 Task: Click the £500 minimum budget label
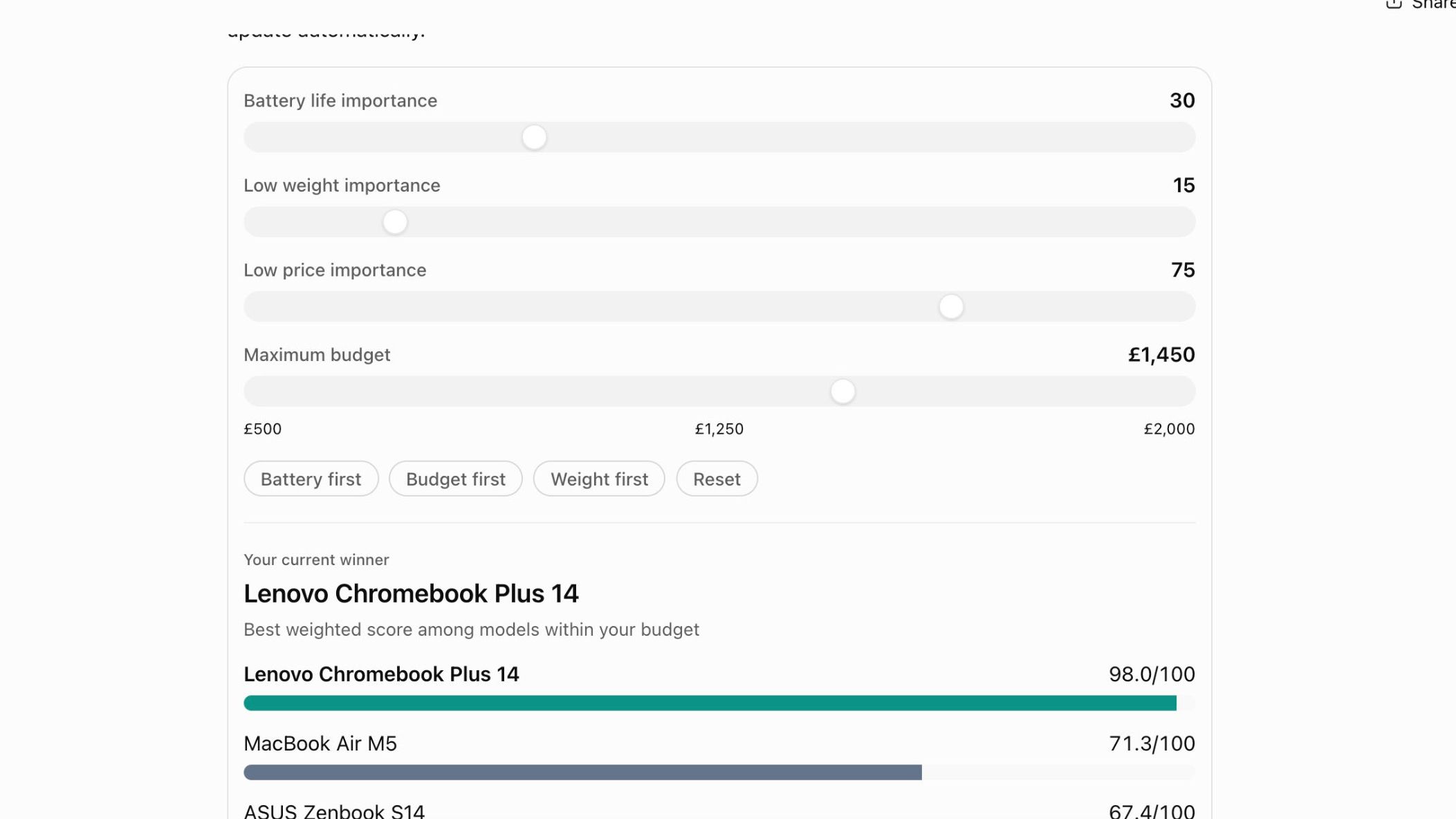point(263,429)
